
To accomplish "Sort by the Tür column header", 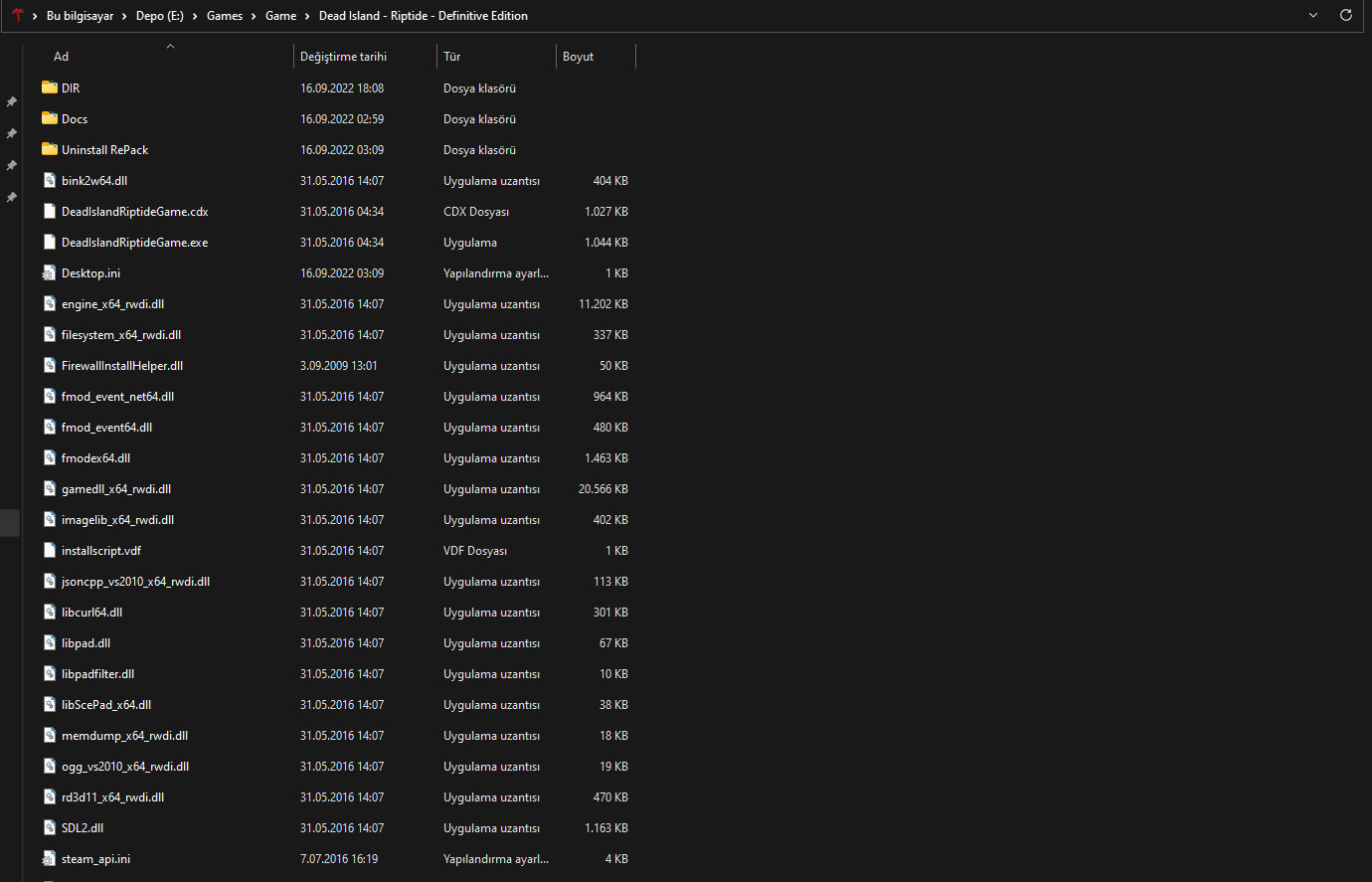I will (x=451, y=57).
